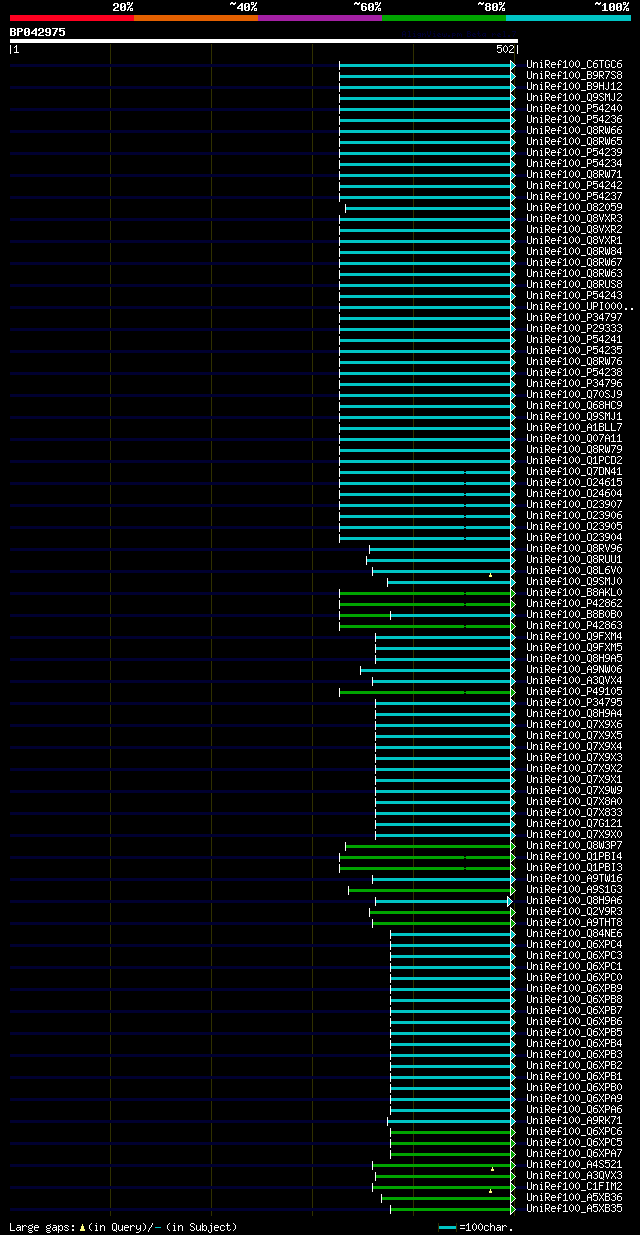The width and height of the screenshot is (640, 1235).
Task: Select the UniRef100_P34795 label
Action: [x=574, y=702]
